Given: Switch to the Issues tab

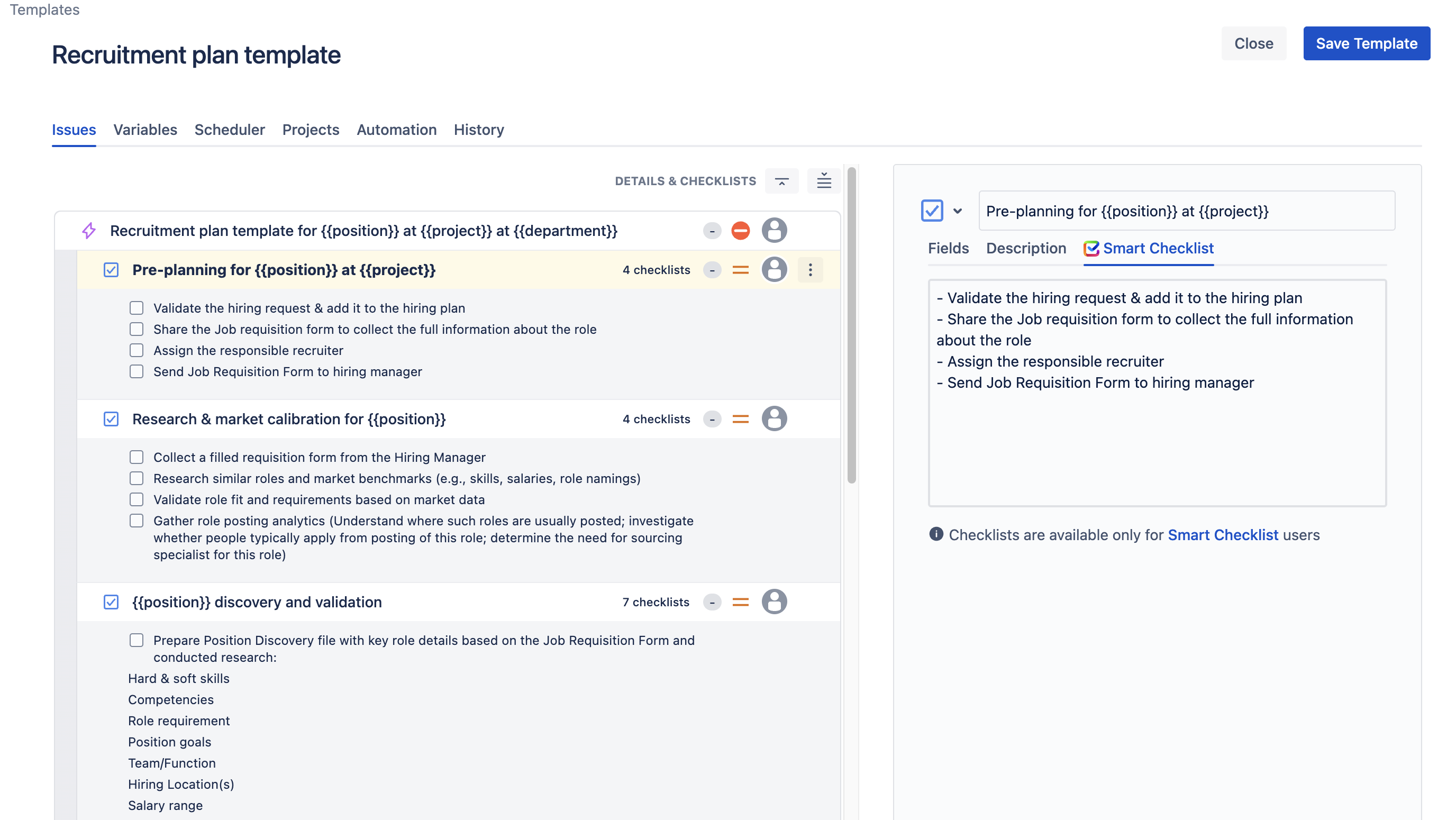Looking at the screenshot, I should 74,130.
